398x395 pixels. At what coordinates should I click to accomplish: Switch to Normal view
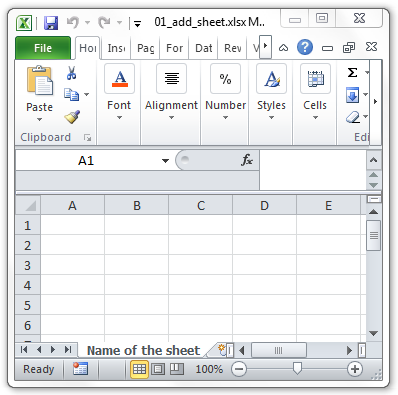pos(139,369)
